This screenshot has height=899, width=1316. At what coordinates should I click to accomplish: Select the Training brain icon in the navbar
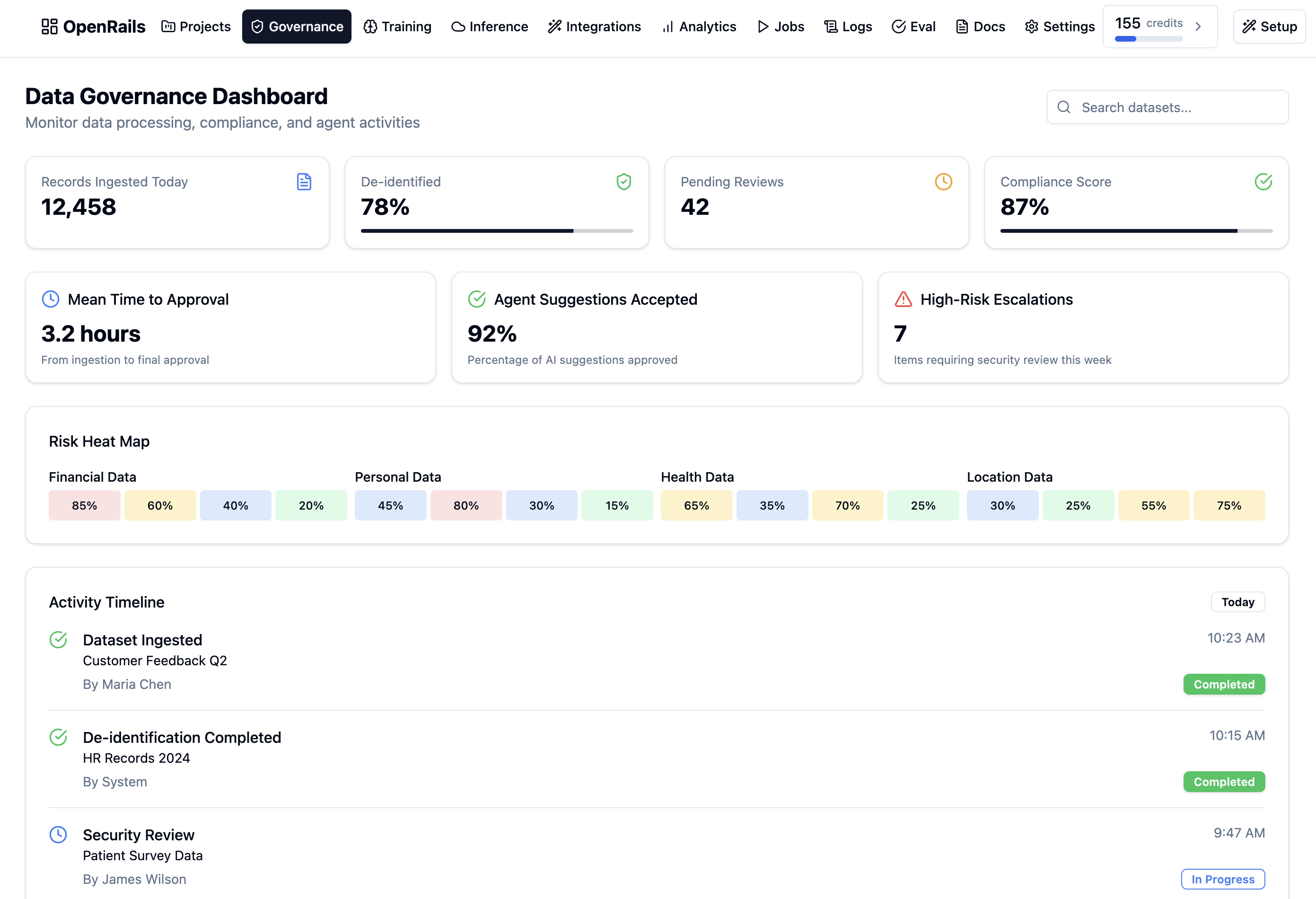coord(371,26)
